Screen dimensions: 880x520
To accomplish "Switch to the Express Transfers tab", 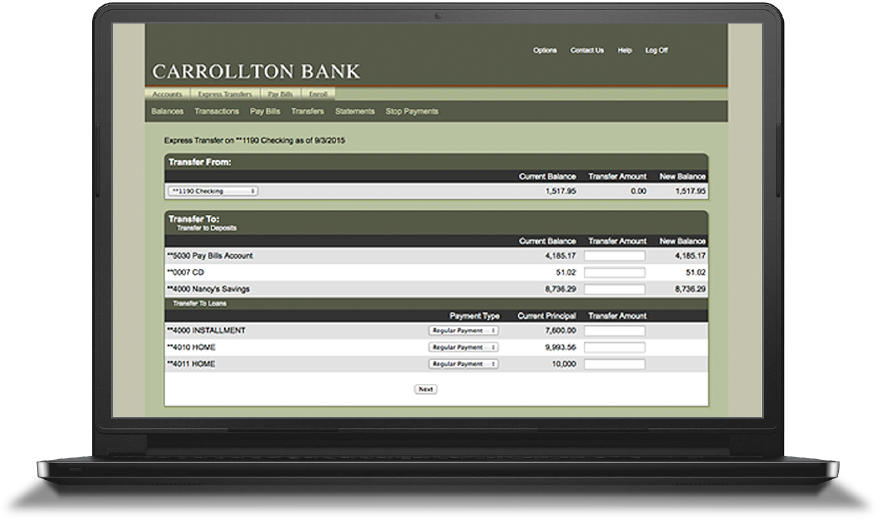I will coord(225,94).
